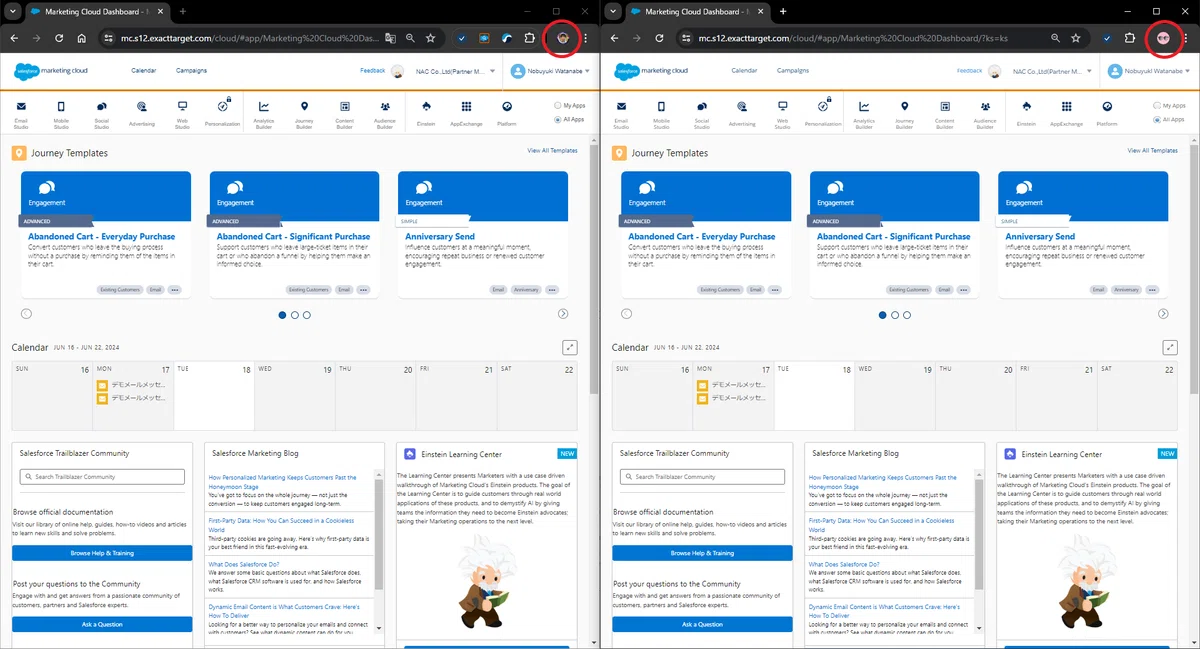
Task: Open tab search dropdown in right browser
Action: 613,11
